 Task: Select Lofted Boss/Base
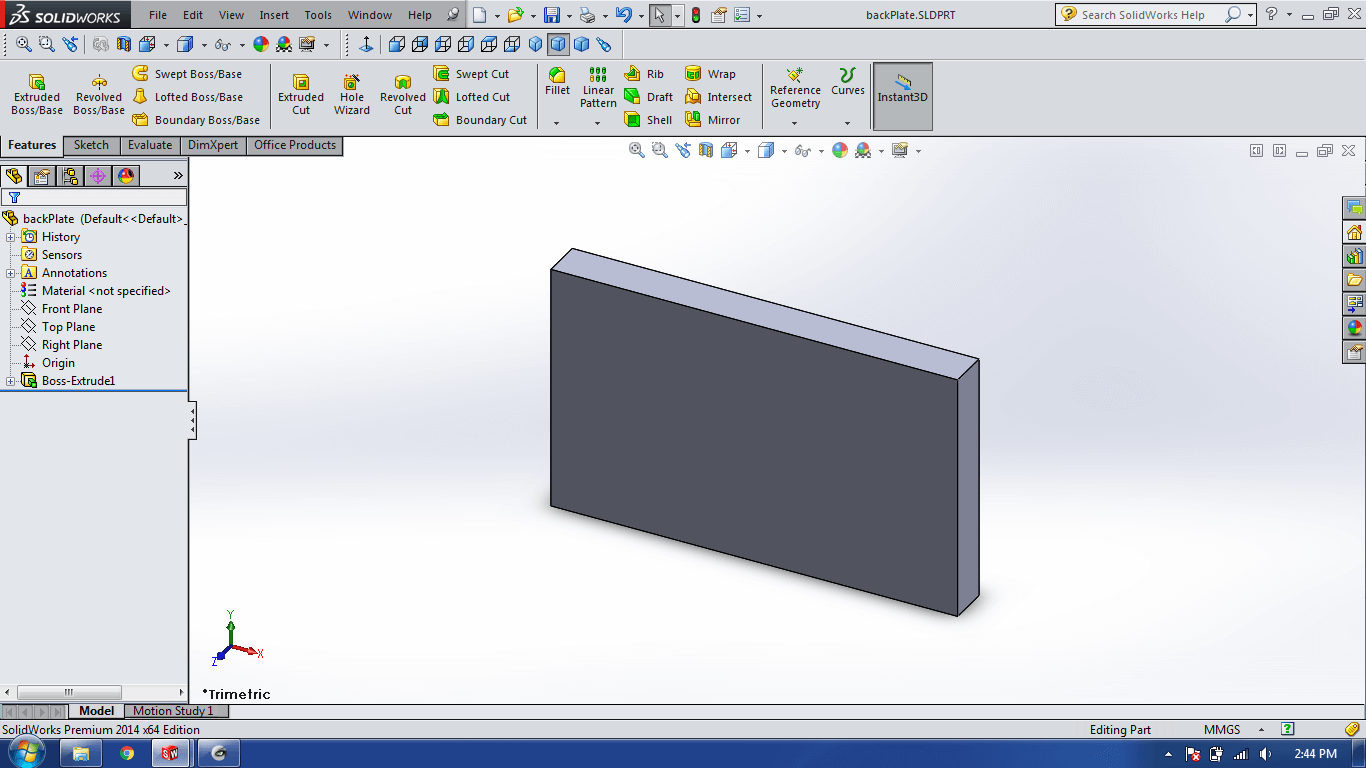pyautogui.click(x=187, y=97)
